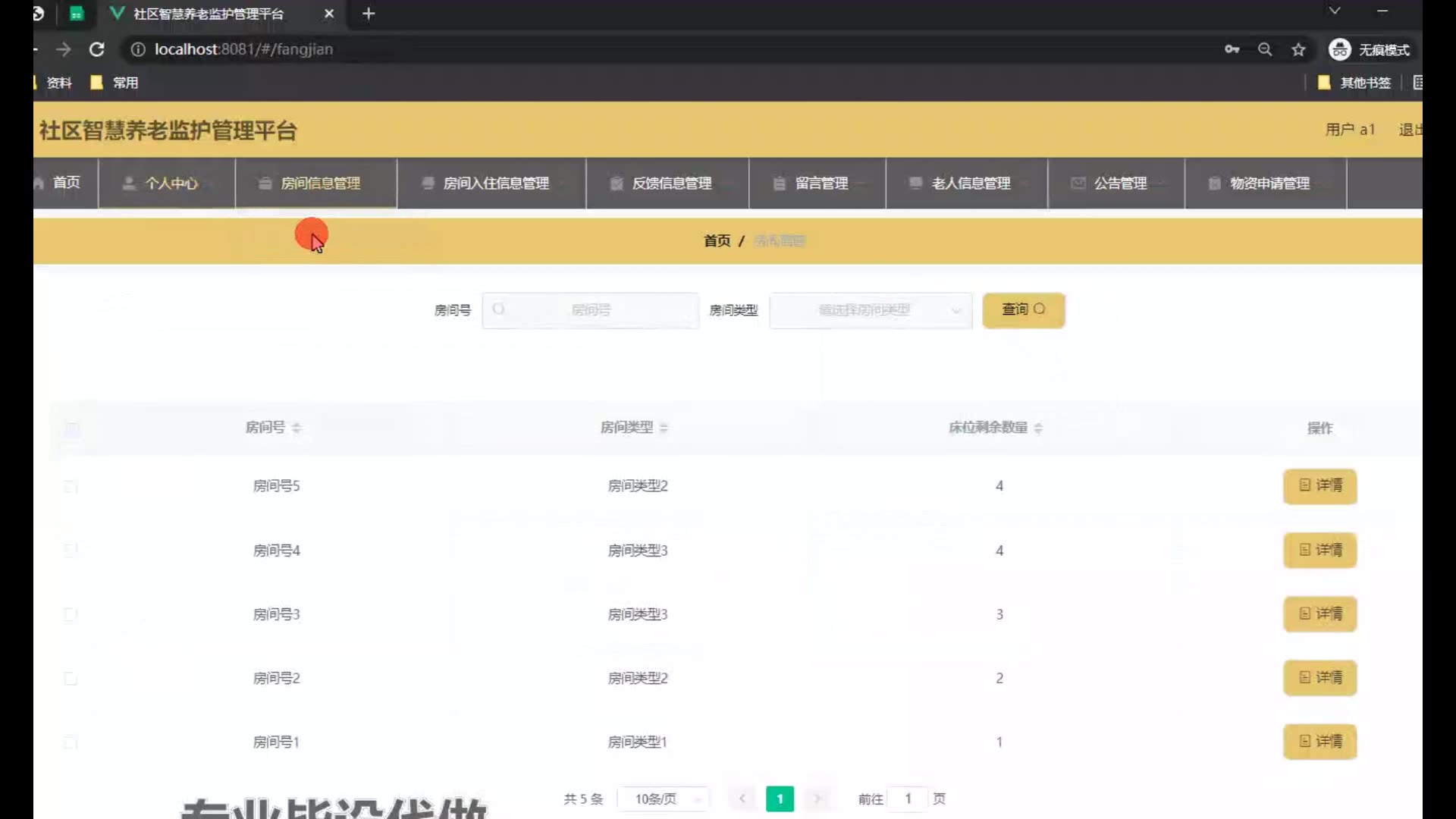Sort the table by the 床位剩余数量 column
The height and width of the screenshot is (819, 1456).
1038,428
